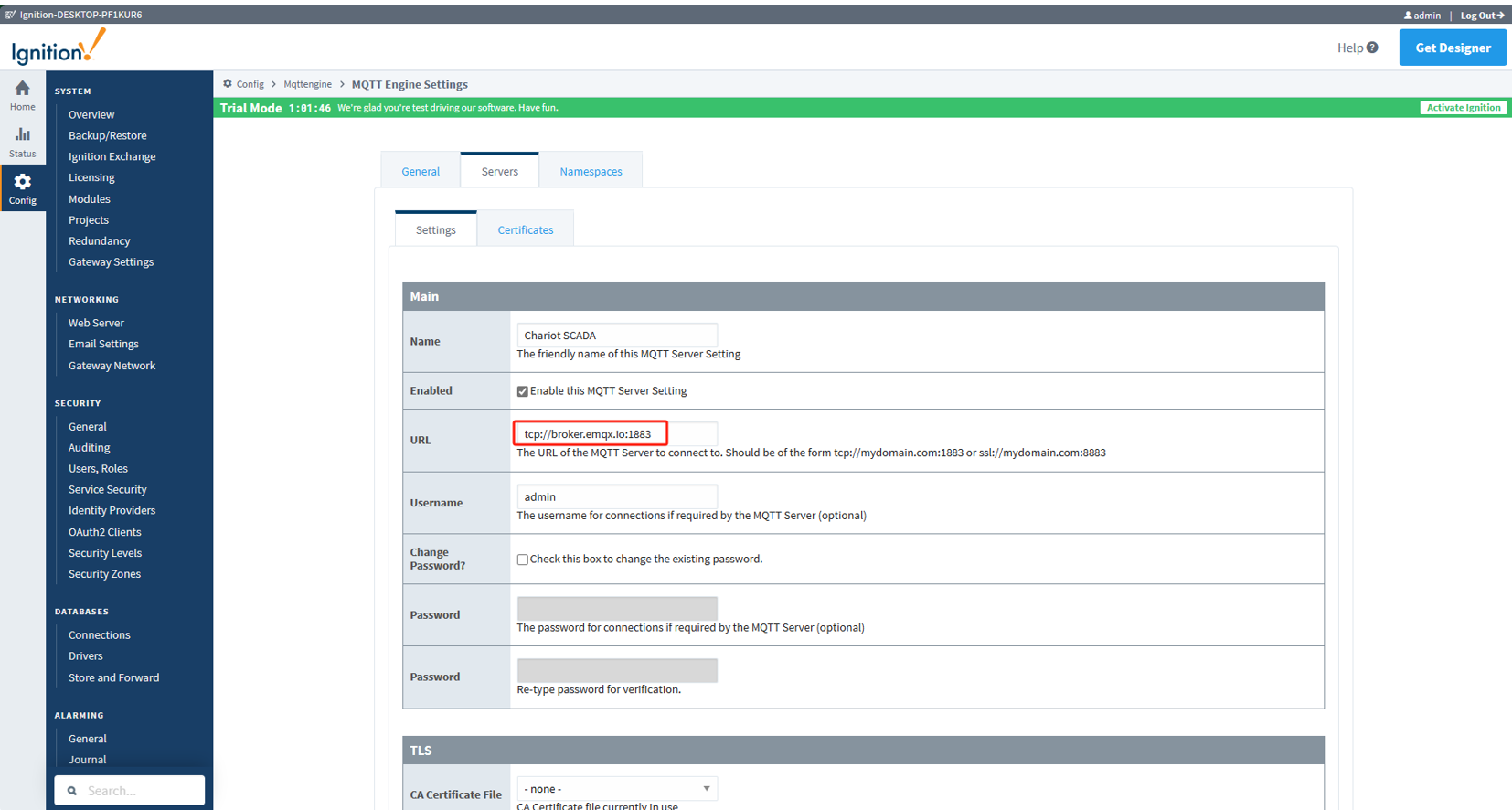The width and height of the screenshot is (1512, 810).
Task: Open General under Security
Action: coord(88,426)
